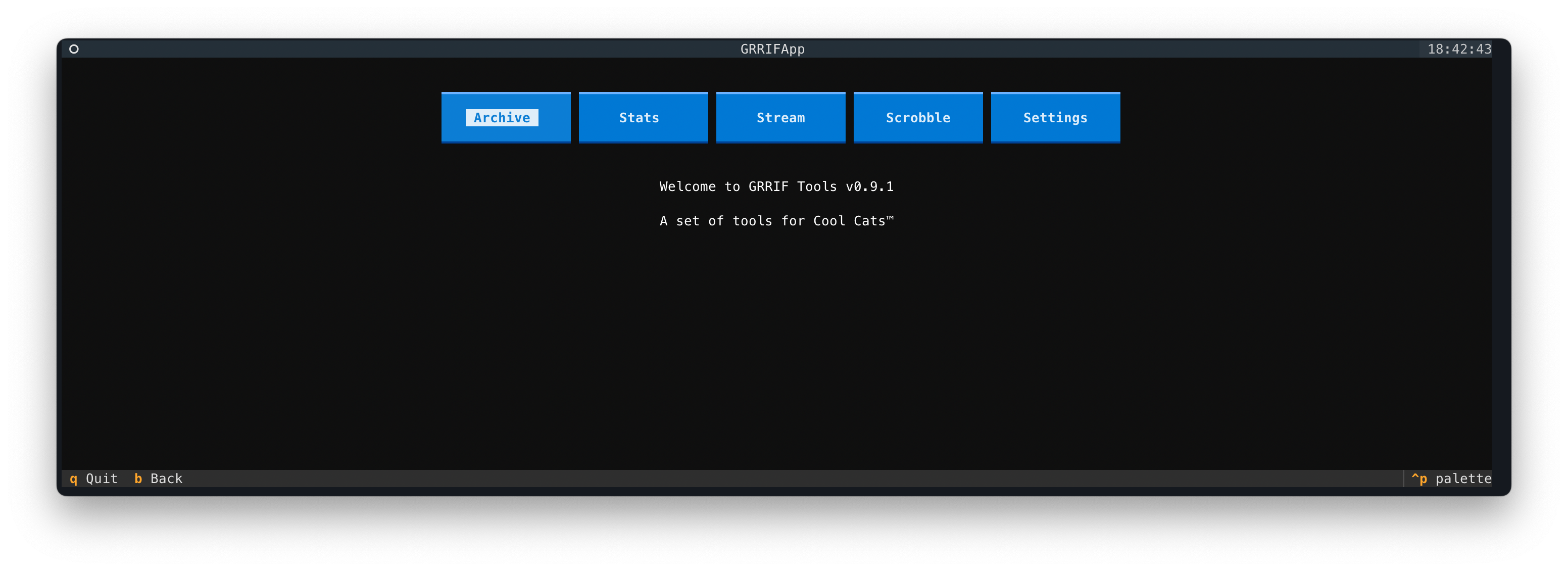
Task: Open the Settings screen
Action: pyautogui.click(x=1055, y=118)
